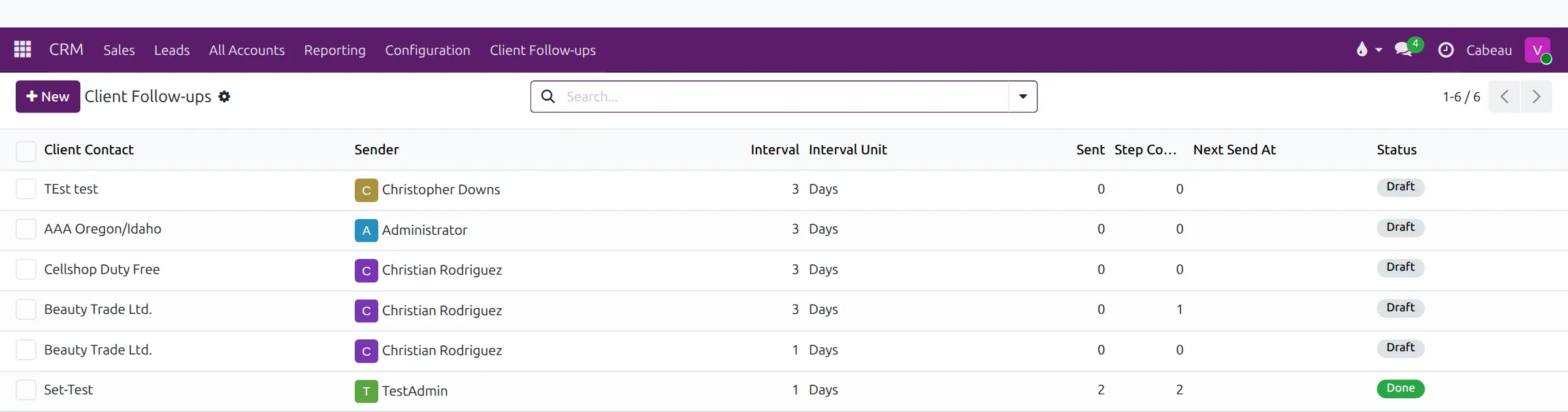Click Christopher Downs avatar icon

pos(366,190)
